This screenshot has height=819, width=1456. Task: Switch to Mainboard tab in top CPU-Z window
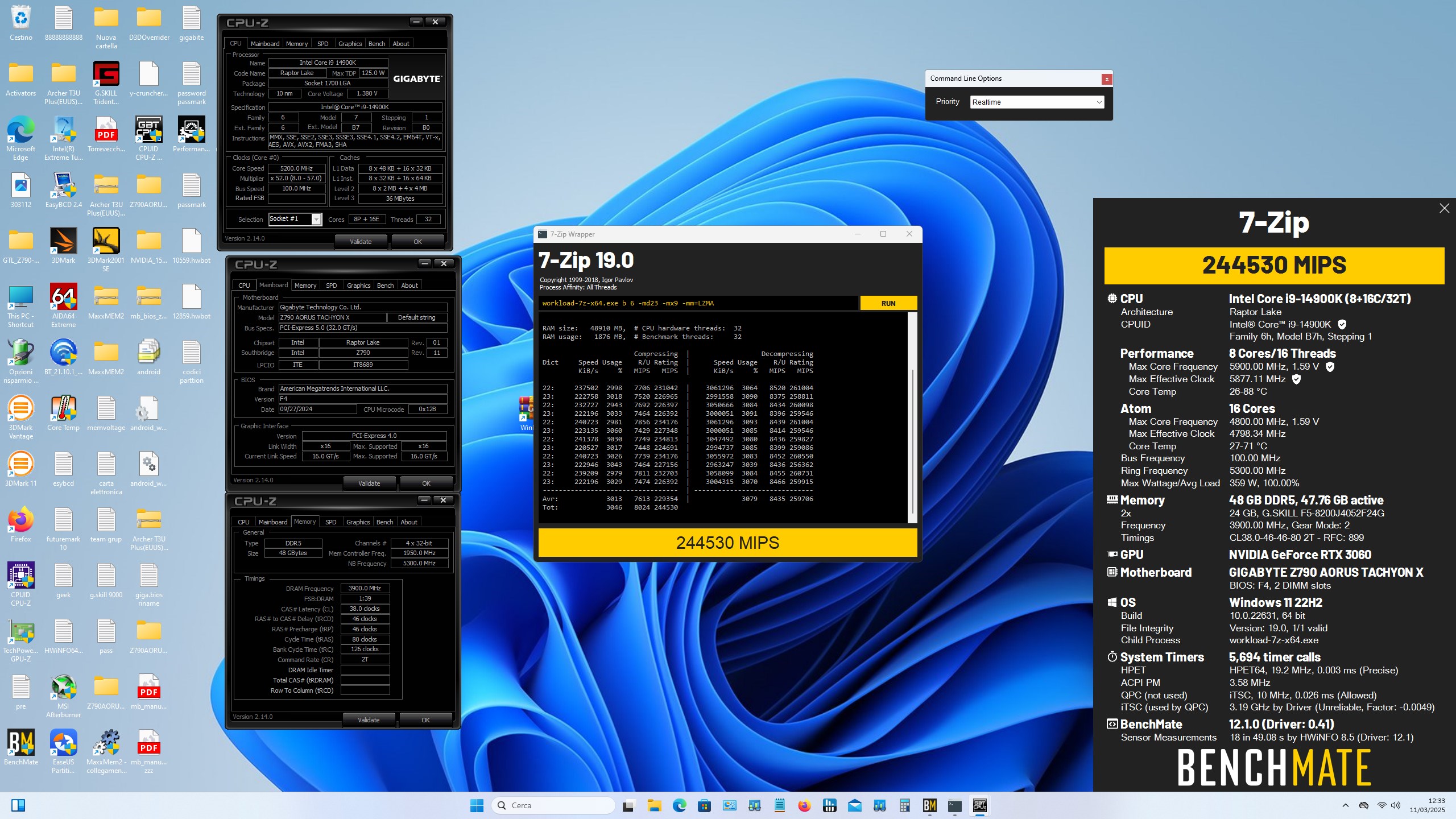pos(264,44)
